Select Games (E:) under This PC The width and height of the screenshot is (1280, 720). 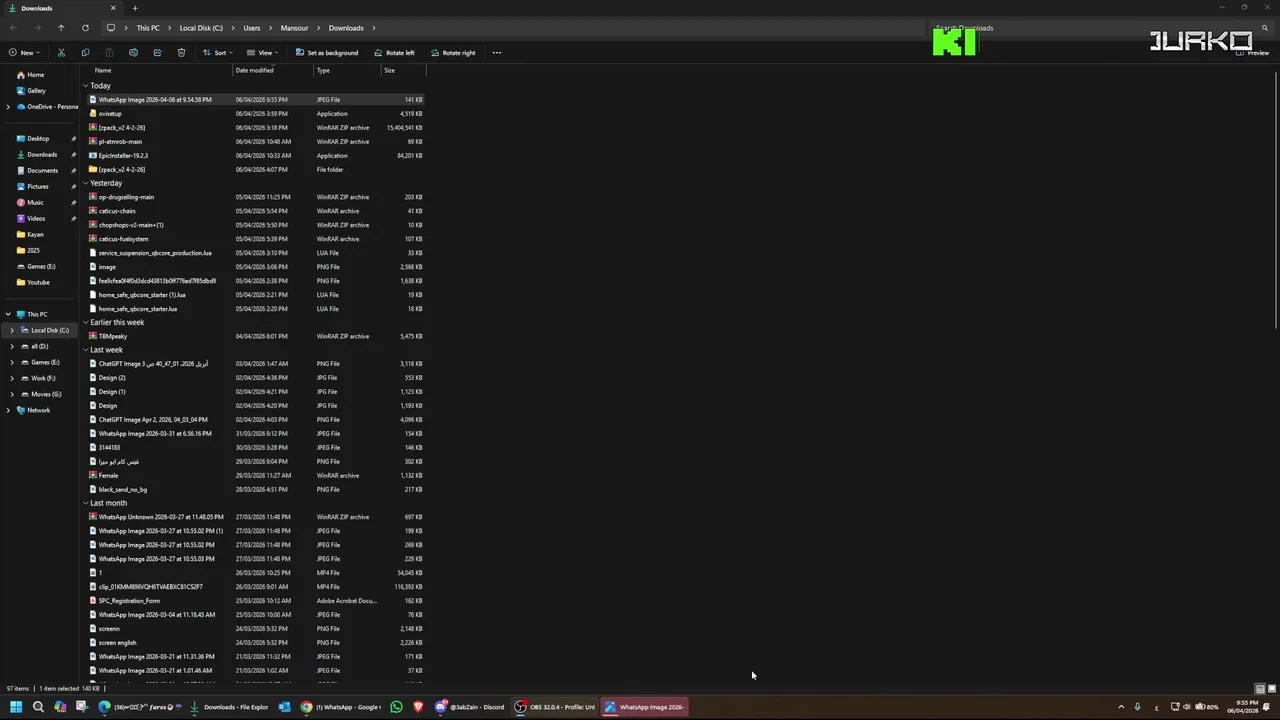click(x=45, y=362)
